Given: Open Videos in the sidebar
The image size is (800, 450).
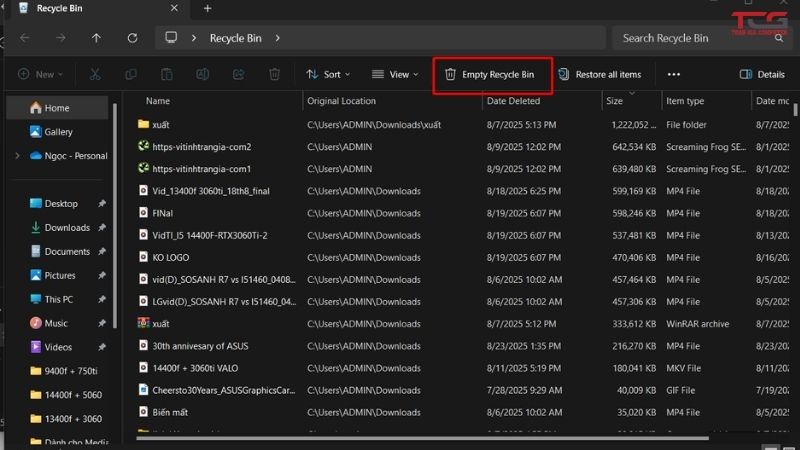Looking at the screenshot, I should point(59,347).
